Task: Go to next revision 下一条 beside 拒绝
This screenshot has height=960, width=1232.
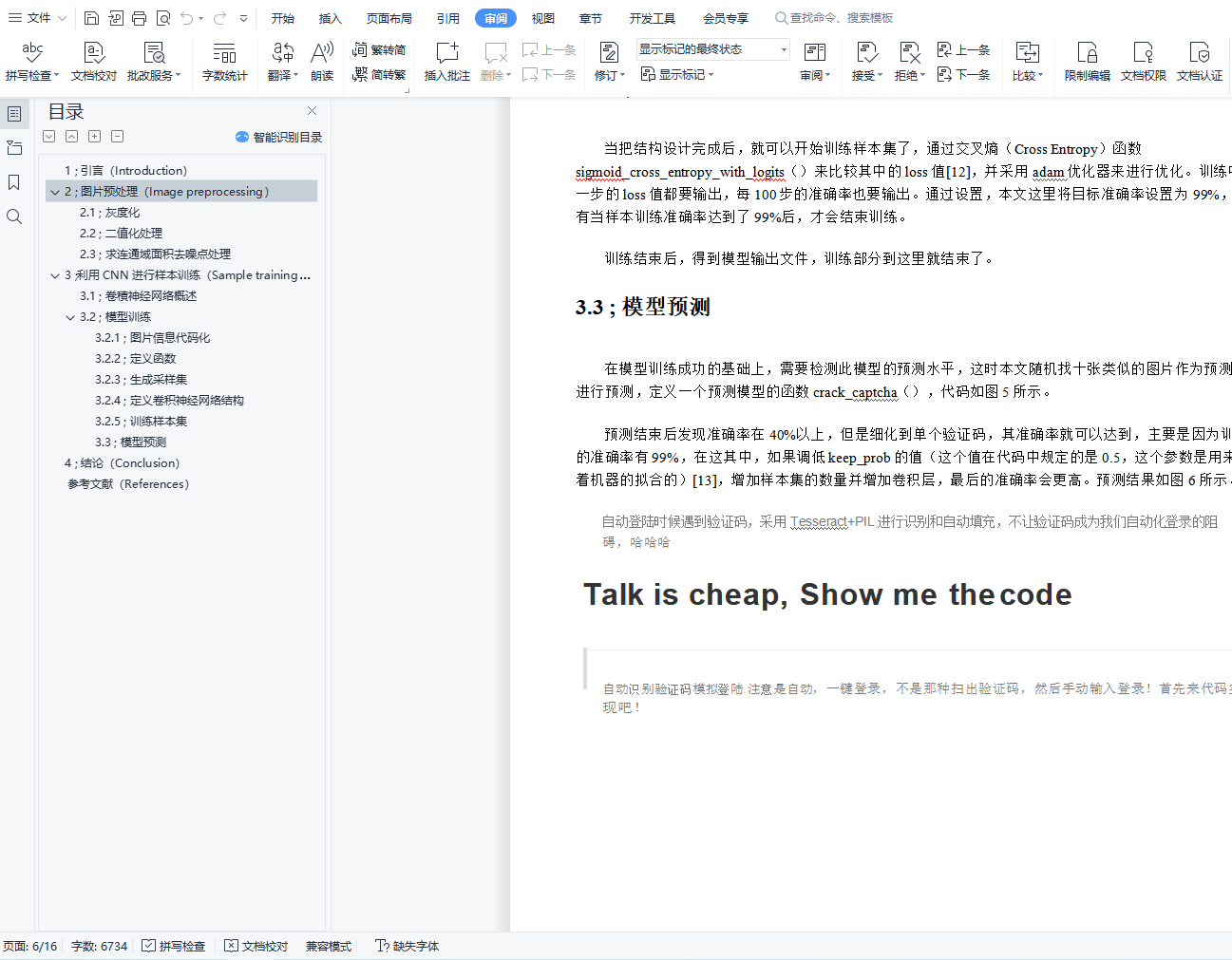Action: pos(963,74)
